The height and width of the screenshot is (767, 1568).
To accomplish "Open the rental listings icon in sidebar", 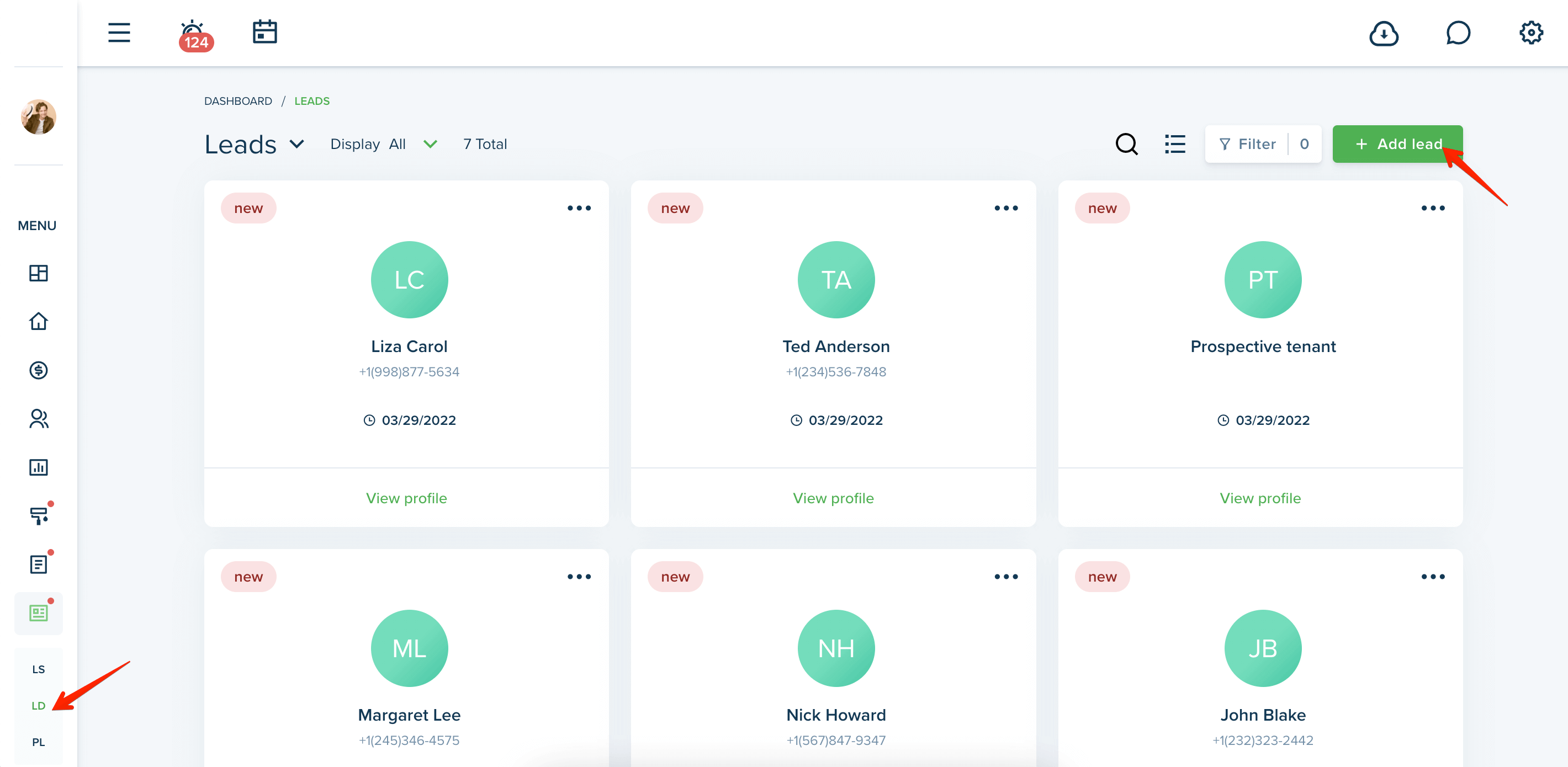I will point(38,612).
